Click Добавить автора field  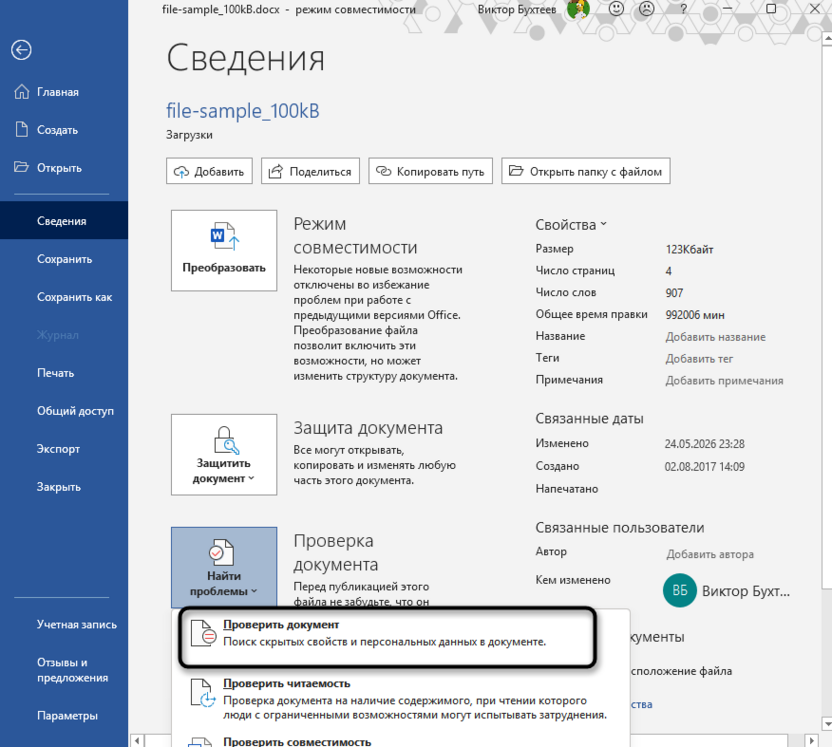point(710,554)
